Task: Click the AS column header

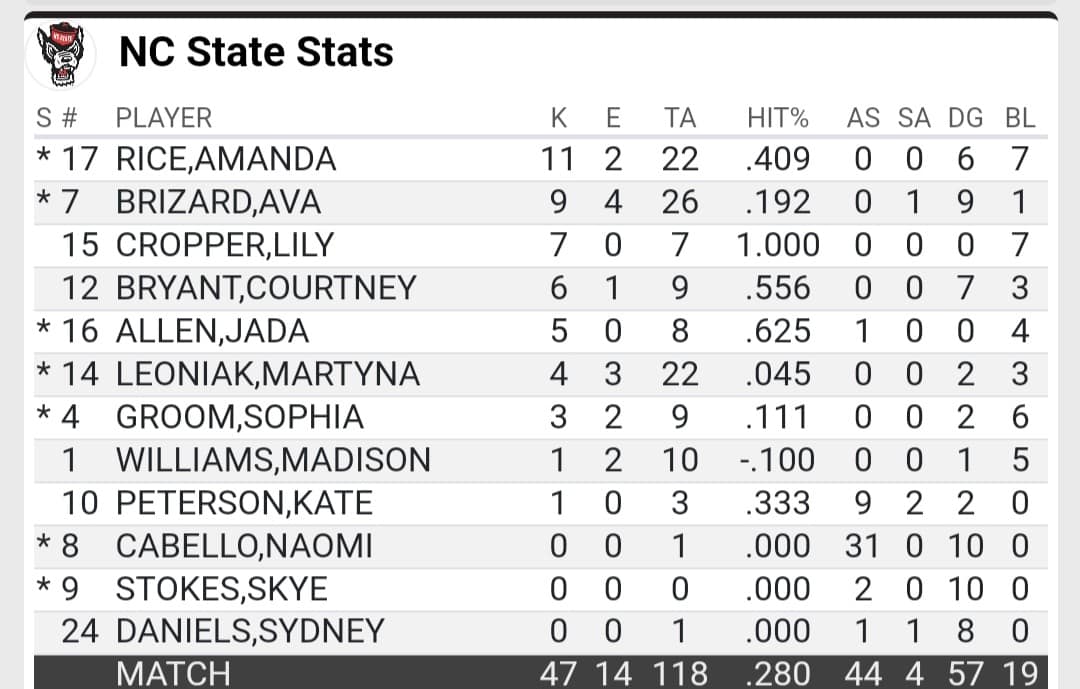Action: coord(863,118)
